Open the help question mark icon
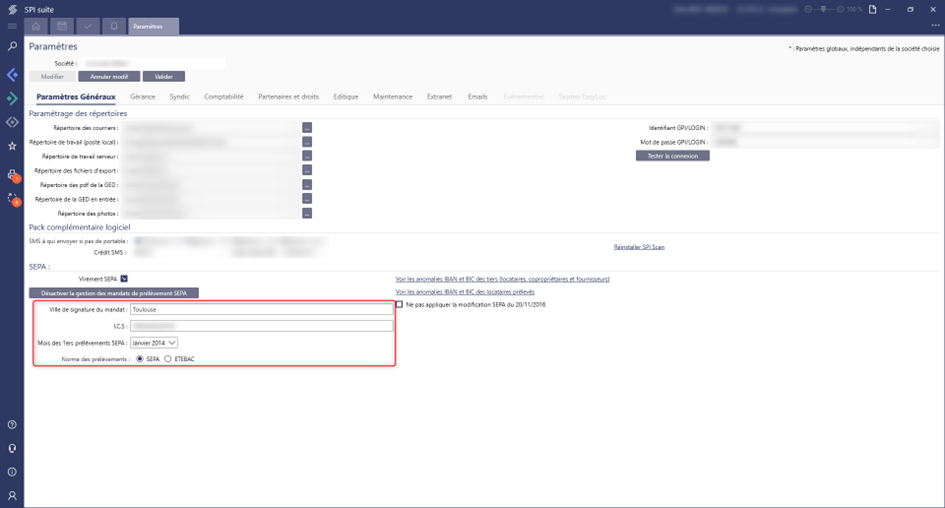The height and width of the screenshot is (508, 945). coord(12,425)
